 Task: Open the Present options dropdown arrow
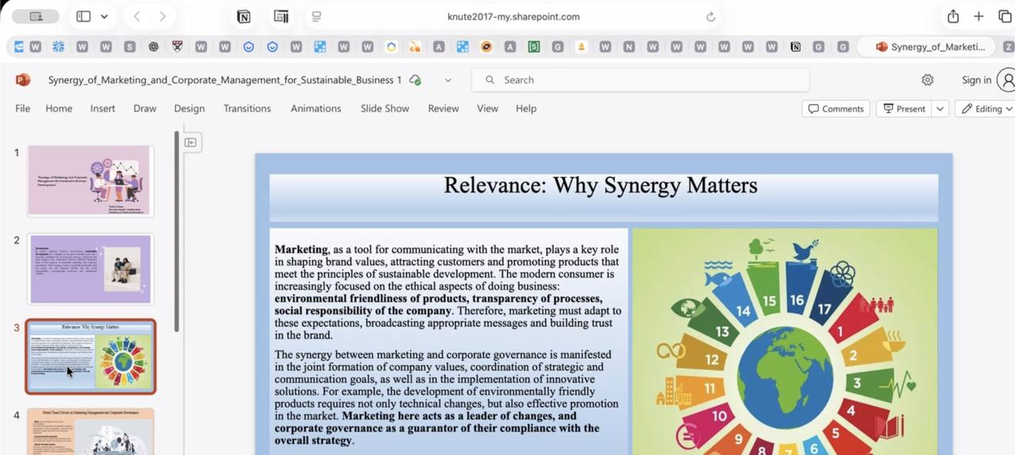(x=941, y=109)
